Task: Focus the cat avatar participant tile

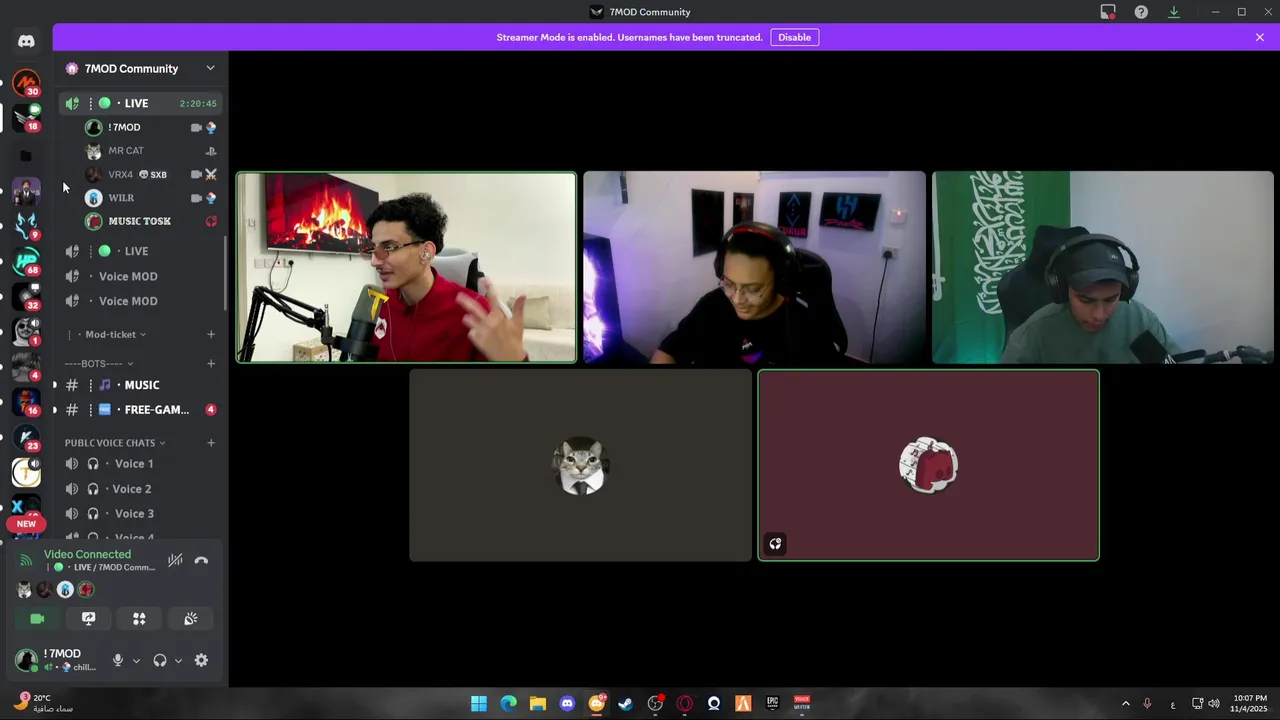Action: [580, 465]
